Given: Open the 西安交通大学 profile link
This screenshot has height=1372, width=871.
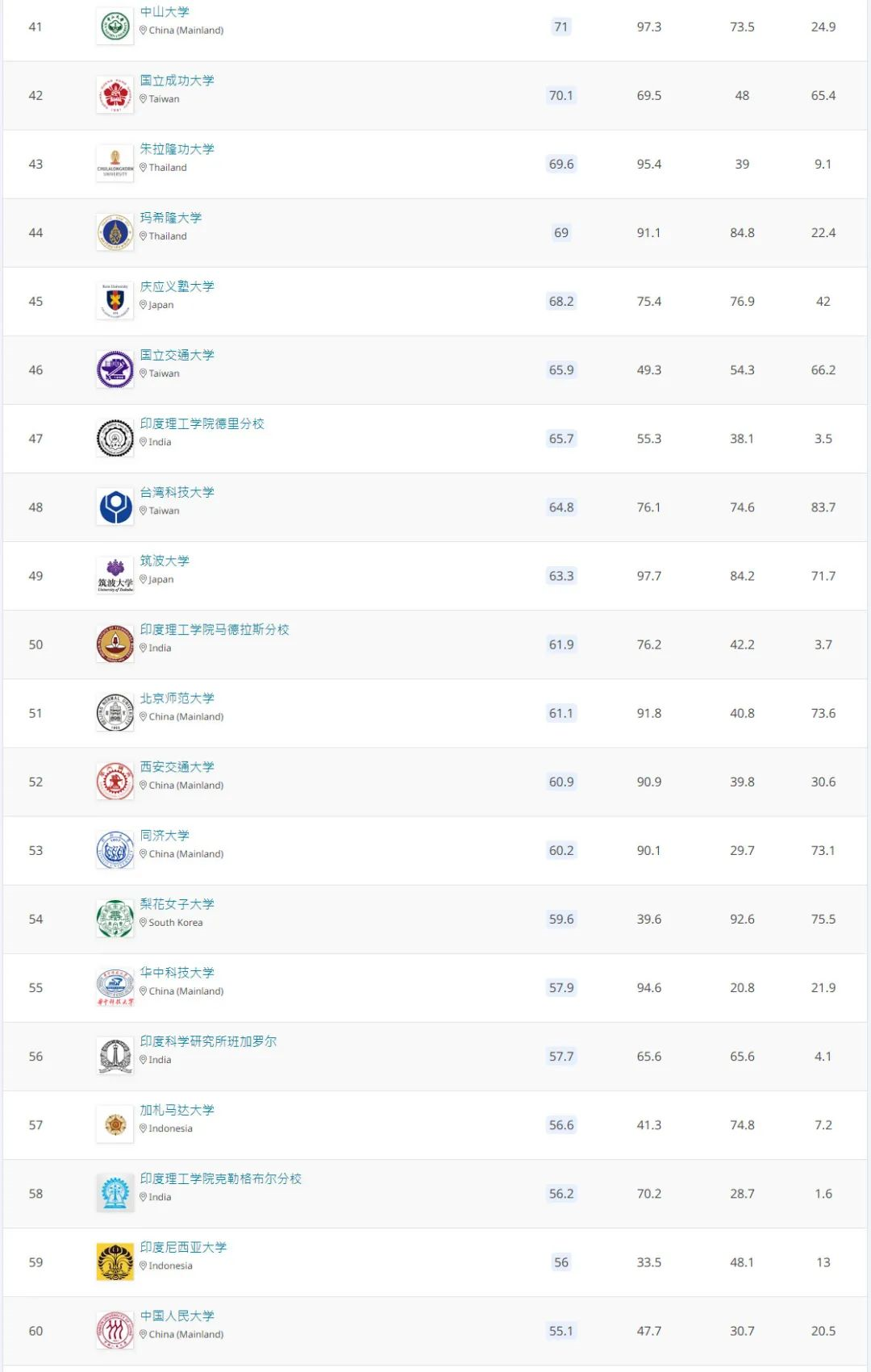Looking at the screenshot, I should [x=177, y=767].
